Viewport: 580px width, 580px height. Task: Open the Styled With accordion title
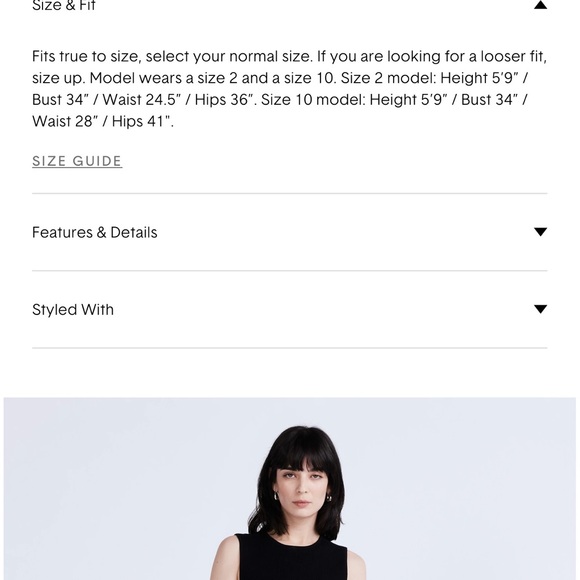pyautogui.click(x=73, y=310)
